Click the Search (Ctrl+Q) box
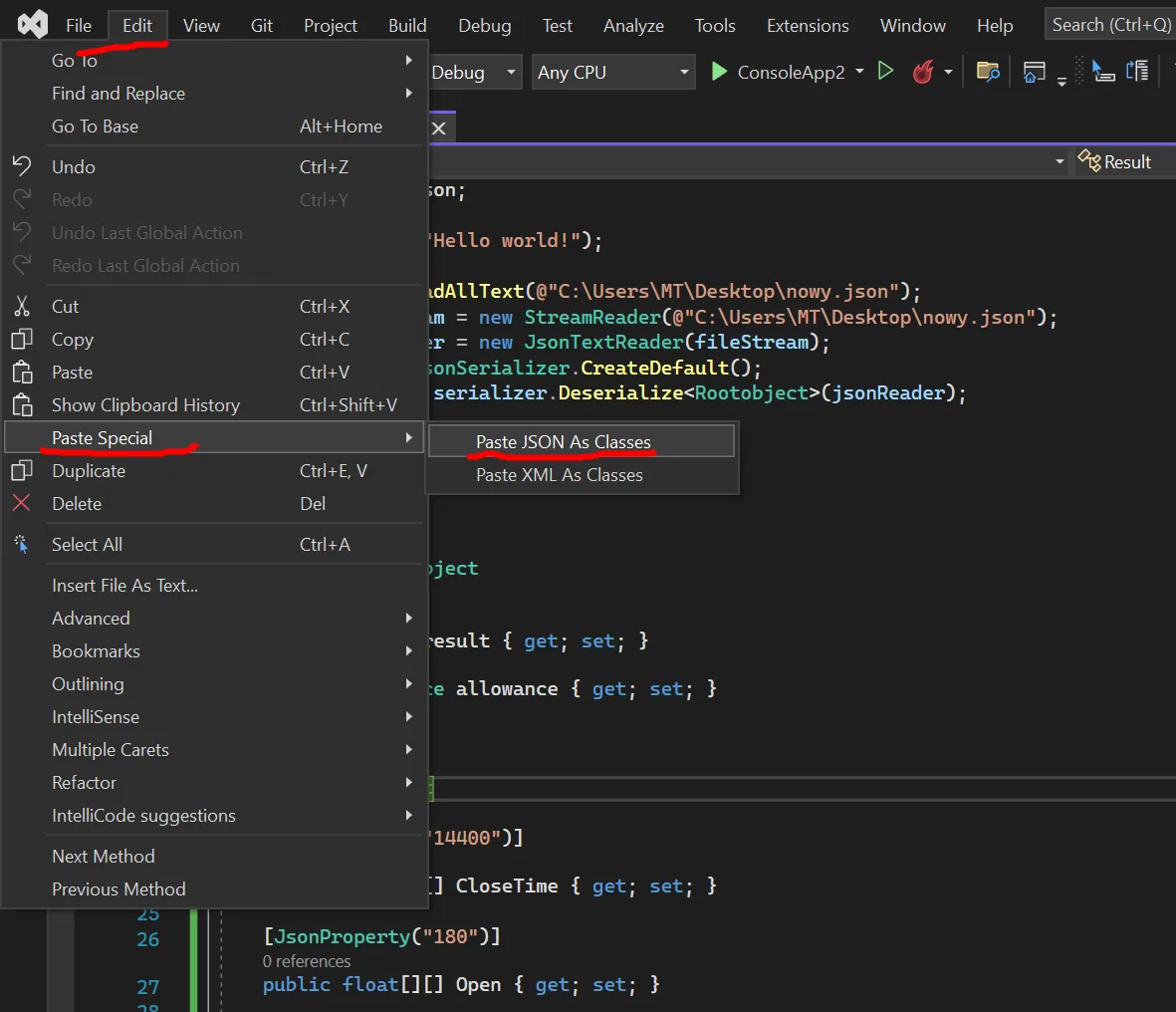 [x=1110, y=25]
